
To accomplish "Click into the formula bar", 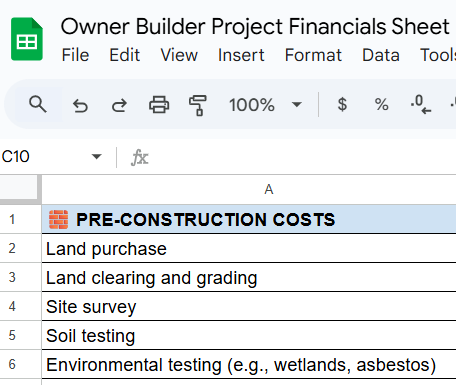I will click(303, 157).
